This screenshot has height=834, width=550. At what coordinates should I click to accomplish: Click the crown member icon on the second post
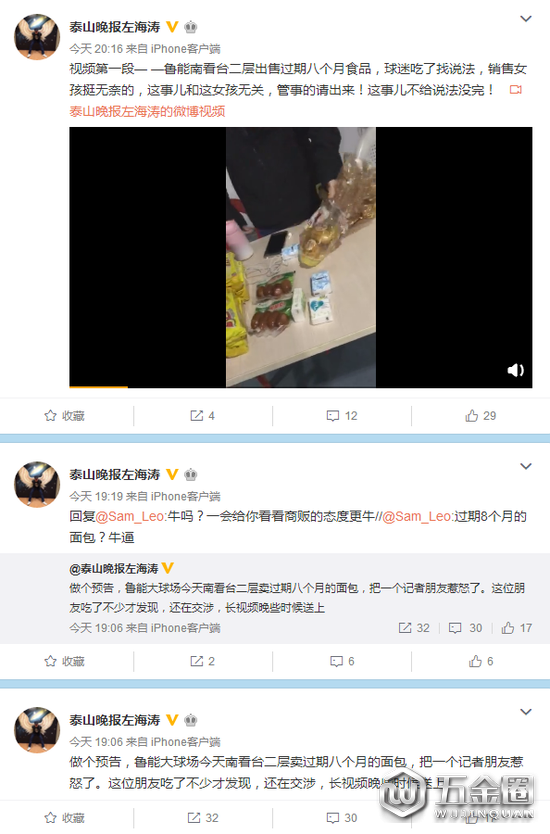tap(190, 474)
